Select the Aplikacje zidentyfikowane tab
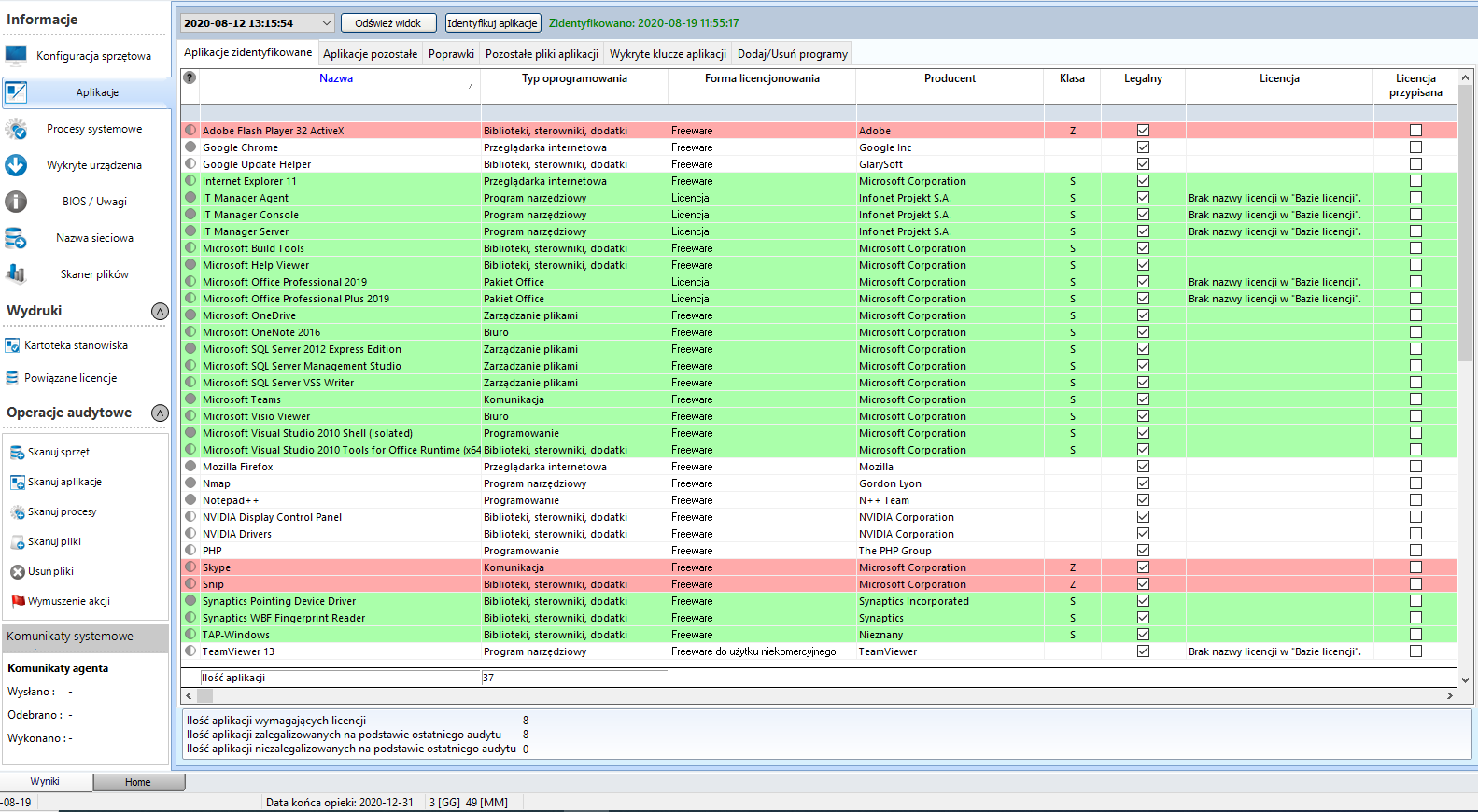The image size is (1478, 812). (248, 52)
